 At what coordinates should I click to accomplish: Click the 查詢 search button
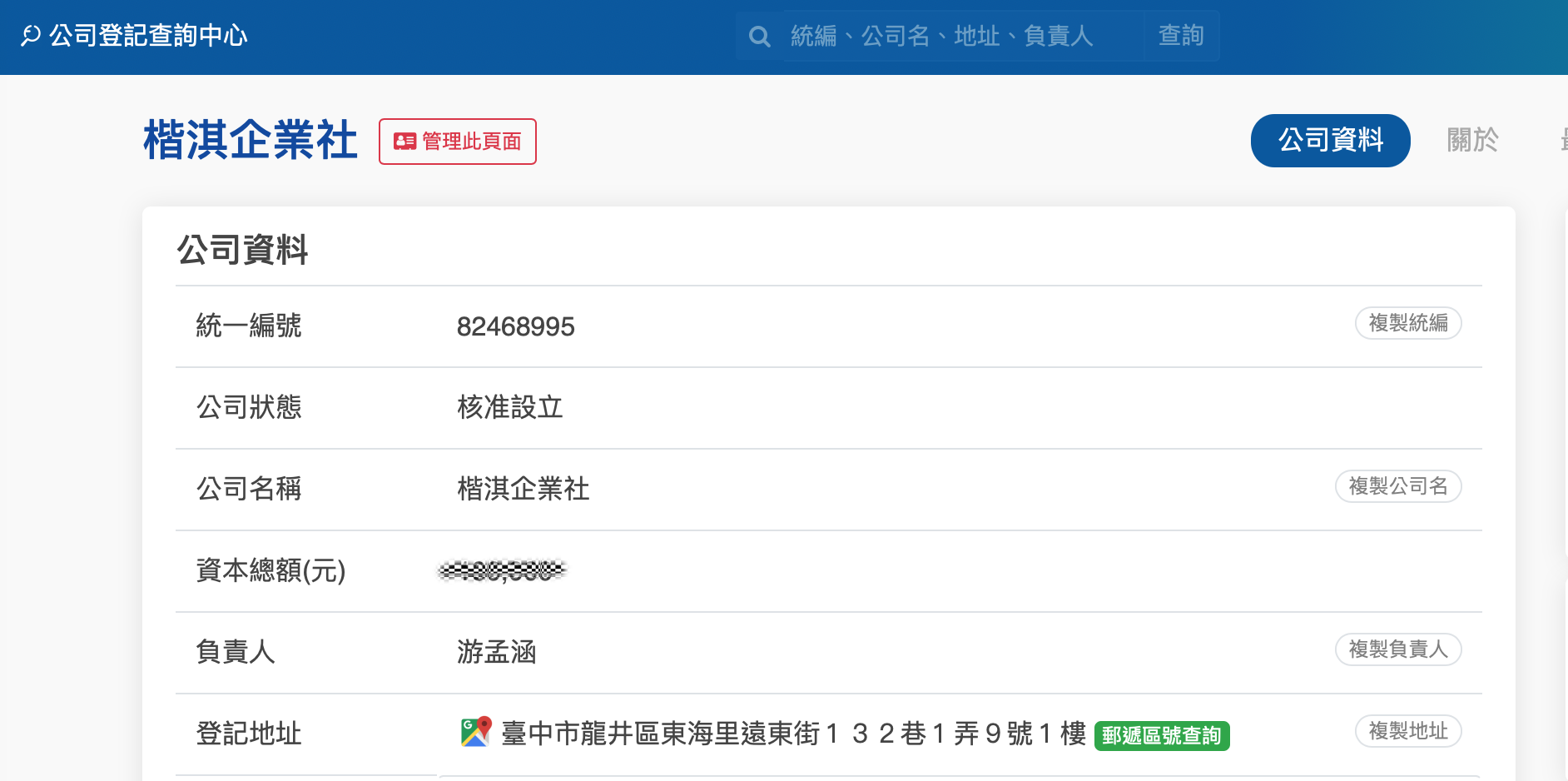pyautogui.click(x=1181, y=36)
